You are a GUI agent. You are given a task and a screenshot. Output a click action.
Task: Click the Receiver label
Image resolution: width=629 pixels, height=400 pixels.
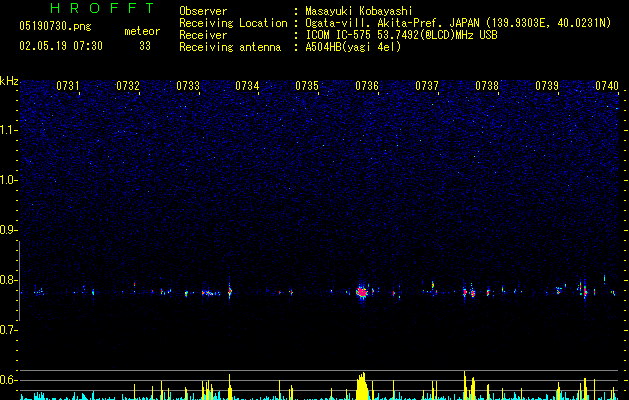pos(203,35)
